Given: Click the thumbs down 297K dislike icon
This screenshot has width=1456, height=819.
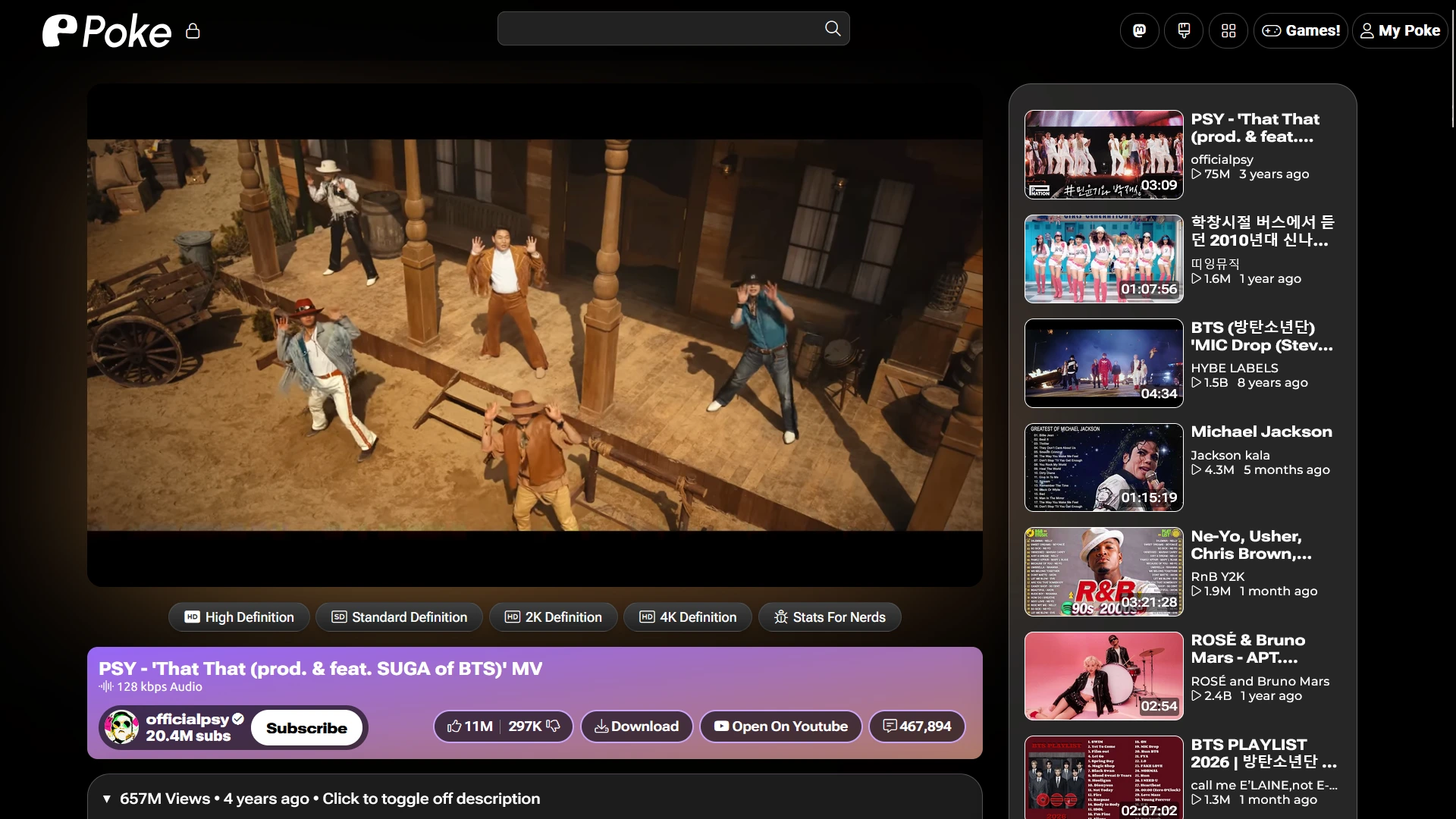Looking at the screenshot, I should 553,726.
